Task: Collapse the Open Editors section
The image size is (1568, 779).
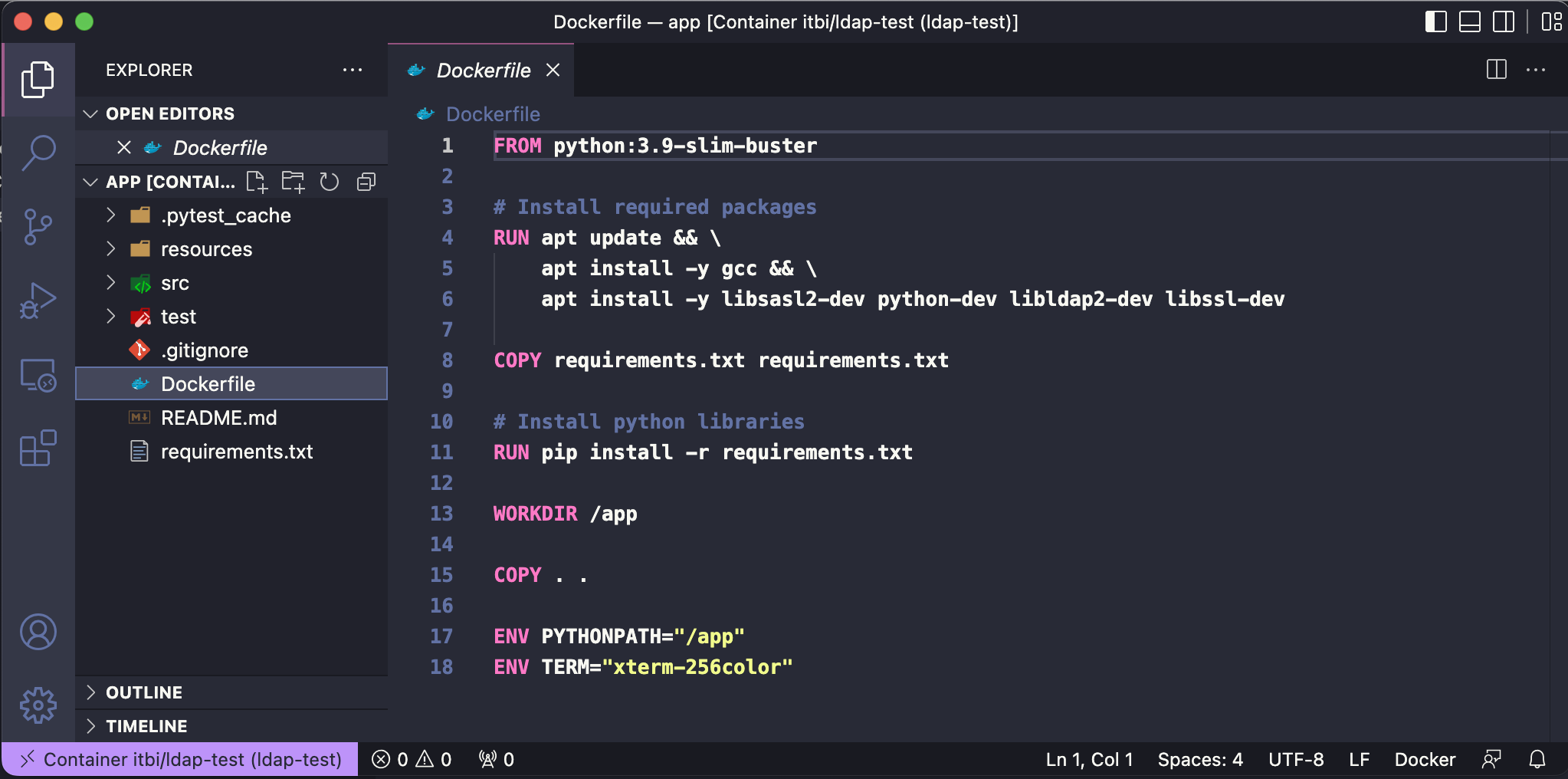Action: (x=231, y=113)
